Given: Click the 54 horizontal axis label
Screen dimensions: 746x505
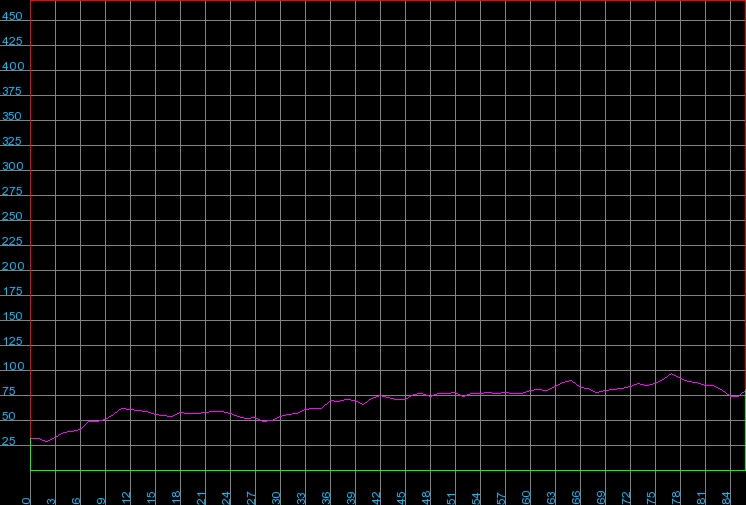Looking at the screenshot, I should (476, 498).
